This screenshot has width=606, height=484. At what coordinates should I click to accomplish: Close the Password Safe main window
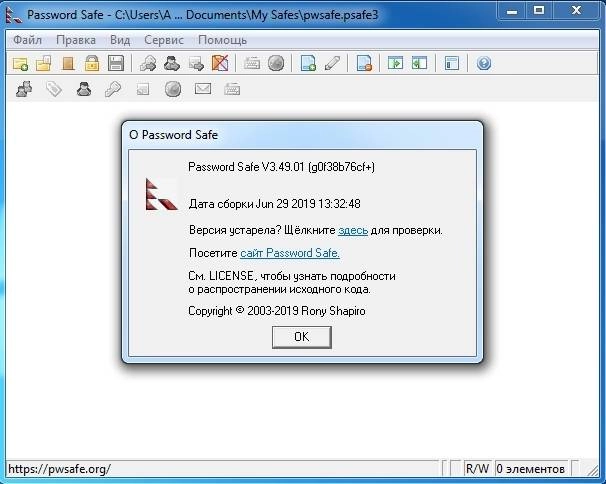click(577, 11)
